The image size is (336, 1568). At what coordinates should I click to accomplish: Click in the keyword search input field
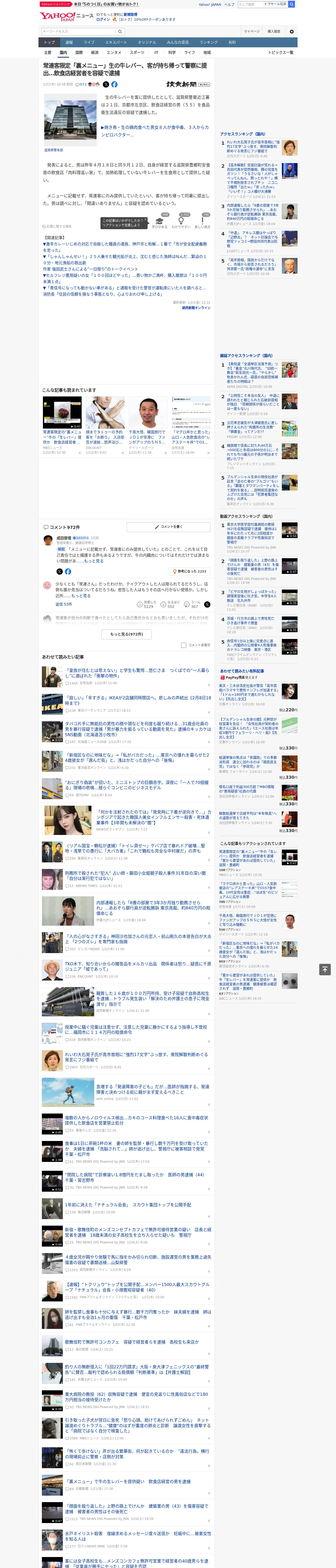(79, 31)
